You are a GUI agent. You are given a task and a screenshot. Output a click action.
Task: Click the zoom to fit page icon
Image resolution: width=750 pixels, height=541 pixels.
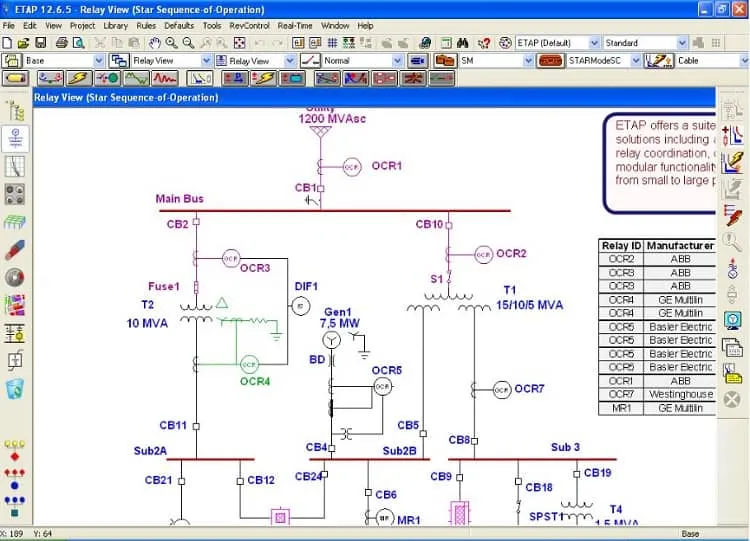tap(239, 43)
